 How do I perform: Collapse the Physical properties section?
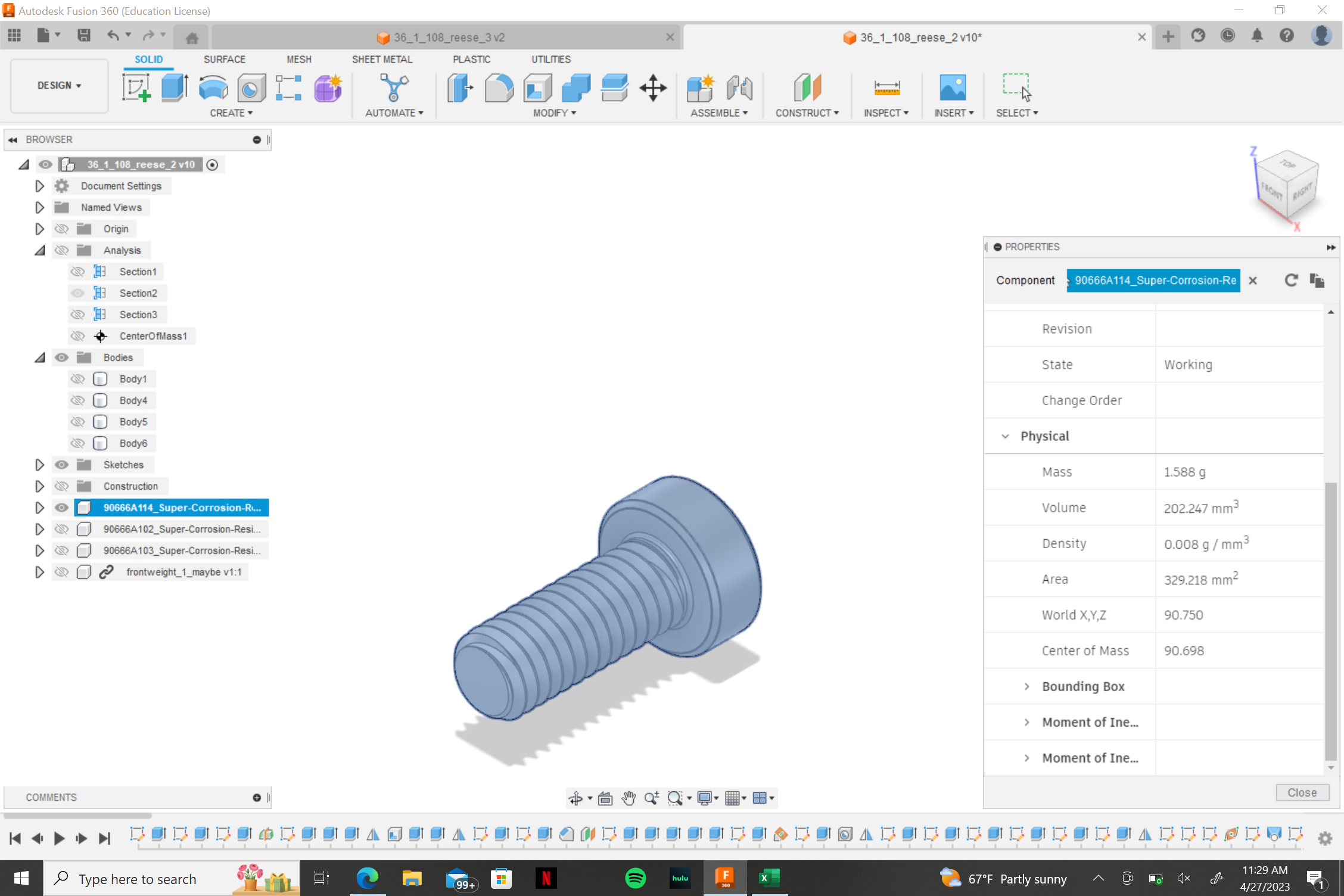click(1006, 435)
